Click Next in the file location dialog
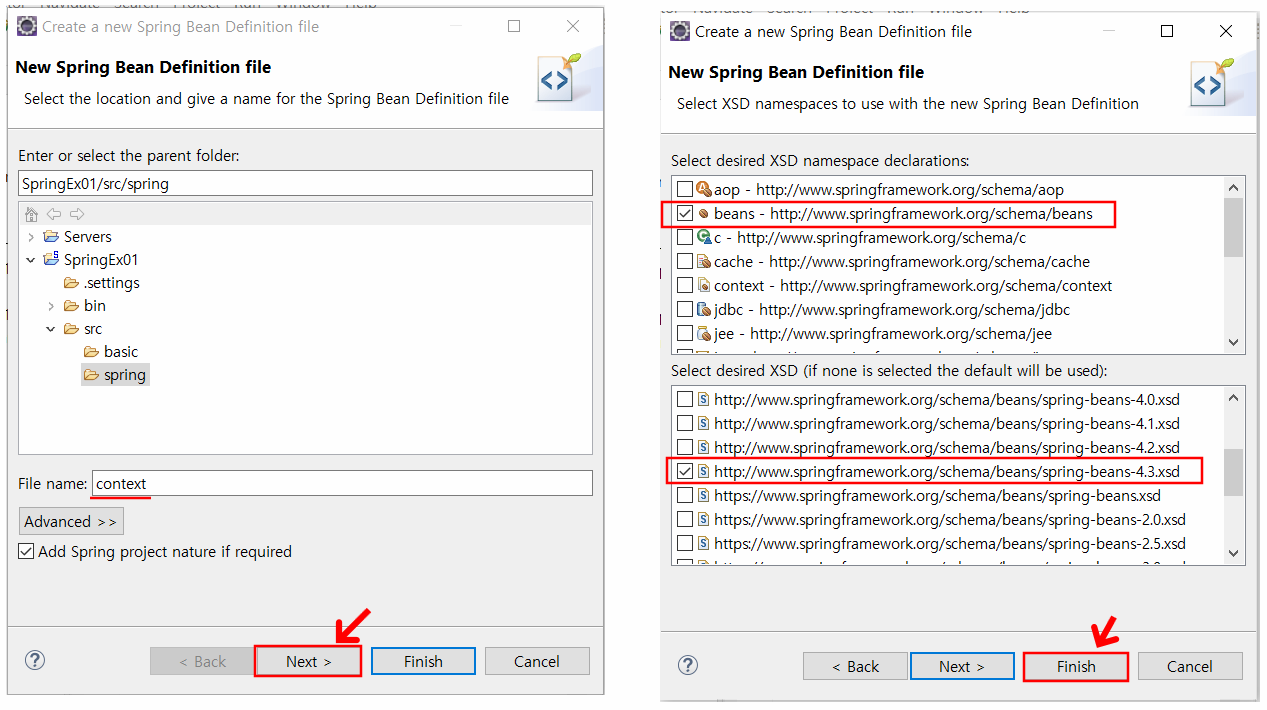Screen dimensions: 1267x710 [308, 661]
